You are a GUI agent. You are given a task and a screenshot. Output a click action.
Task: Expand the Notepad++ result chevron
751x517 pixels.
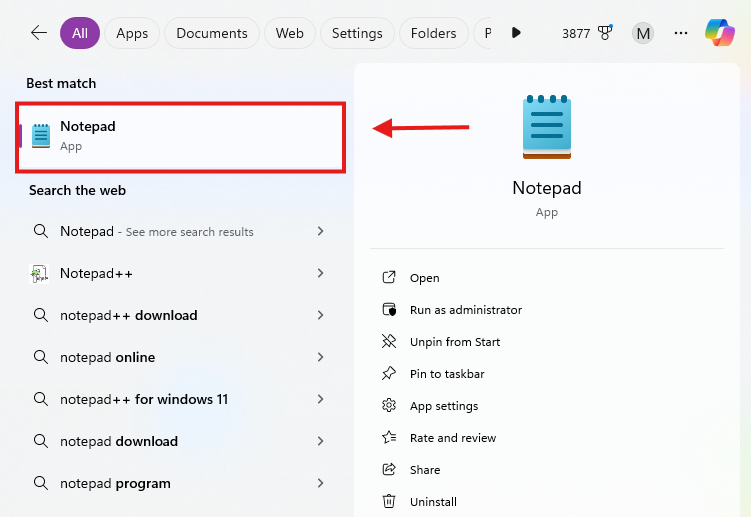point(320,273)
